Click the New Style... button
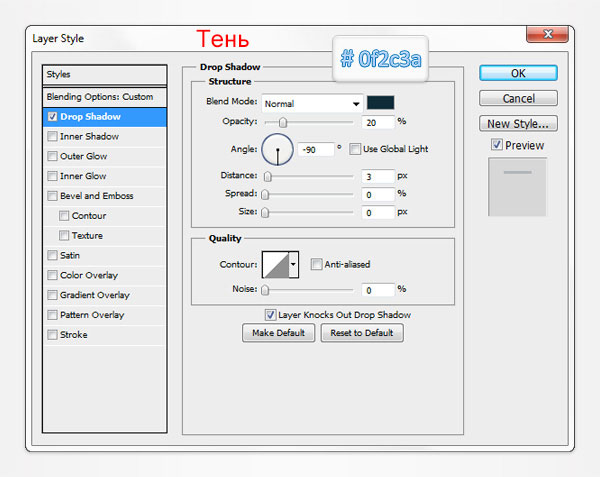 click(518, 124)
